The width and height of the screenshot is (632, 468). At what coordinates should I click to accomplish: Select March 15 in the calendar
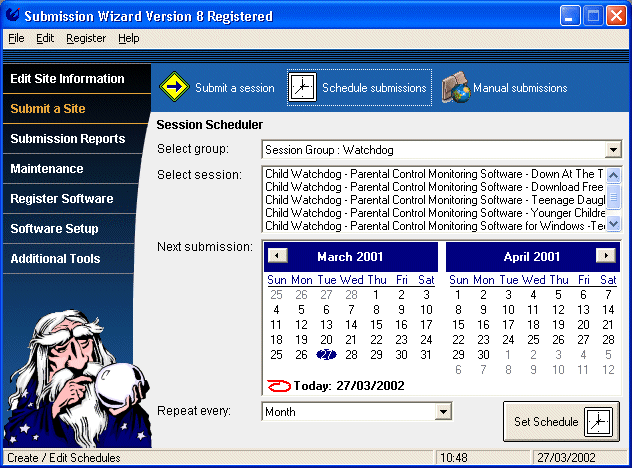(x=376, y=324)
